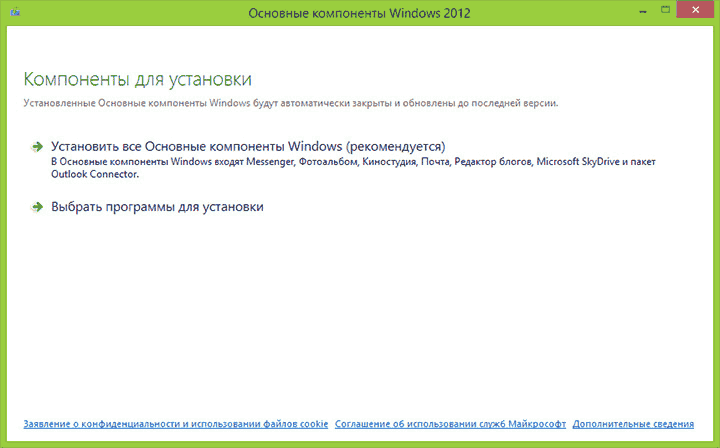Click green arrow beside 'Установить все Основные компоненты'

pyautogui.click(x=37, y=147)
